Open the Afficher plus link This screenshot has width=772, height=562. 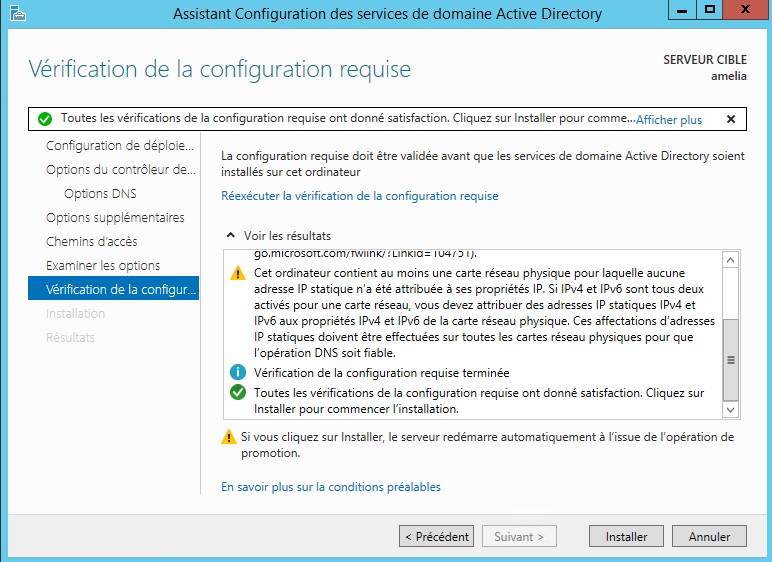pyautogui.click(x=669, y=120)
